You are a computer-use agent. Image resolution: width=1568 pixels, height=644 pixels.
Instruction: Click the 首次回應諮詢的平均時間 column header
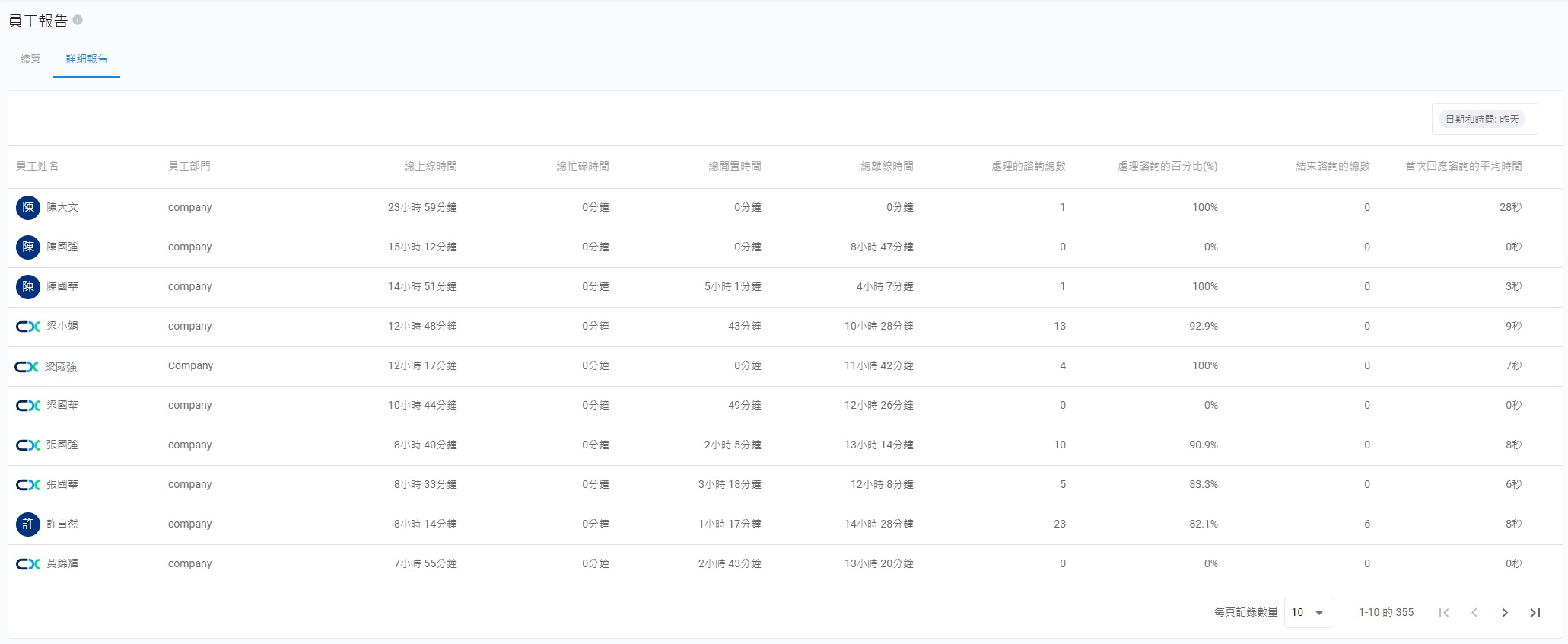(x=1463, y=166)
